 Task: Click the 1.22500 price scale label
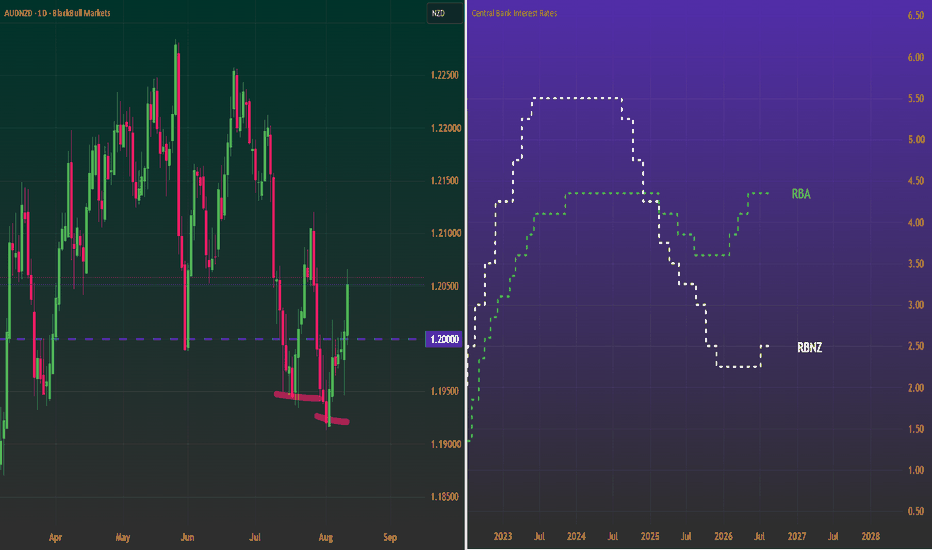click(x=445, y=75)
